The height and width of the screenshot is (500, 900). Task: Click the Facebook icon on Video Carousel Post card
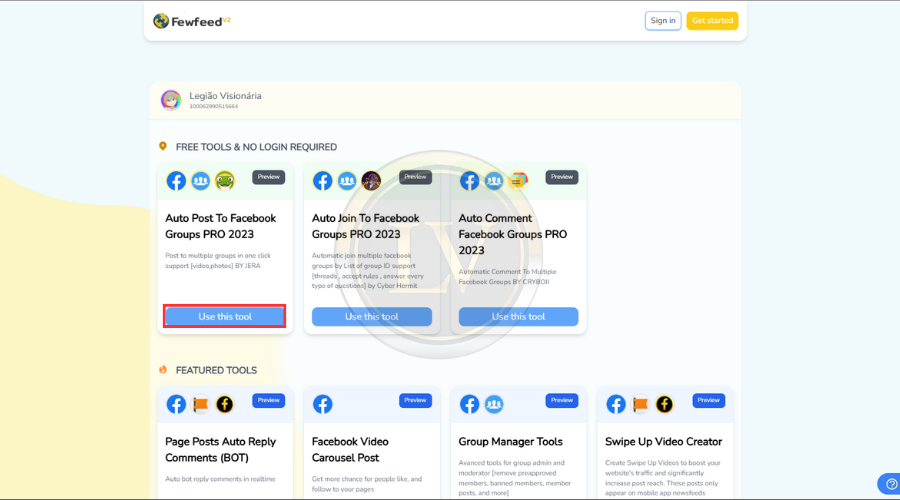(323, 404)
